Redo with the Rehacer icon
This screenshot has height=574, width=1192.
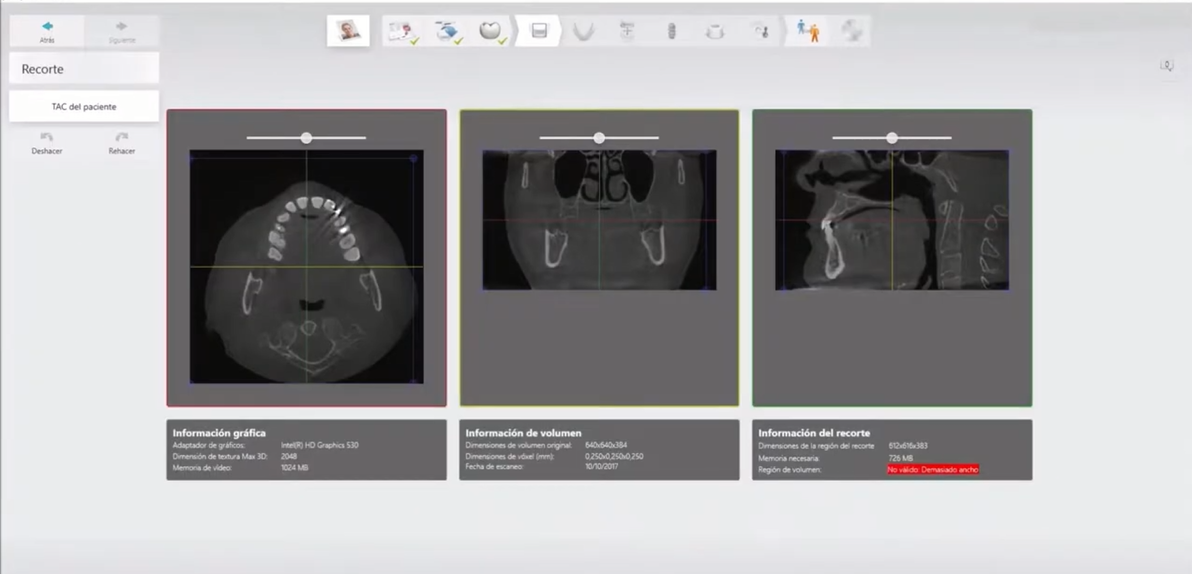click(122, 142)
